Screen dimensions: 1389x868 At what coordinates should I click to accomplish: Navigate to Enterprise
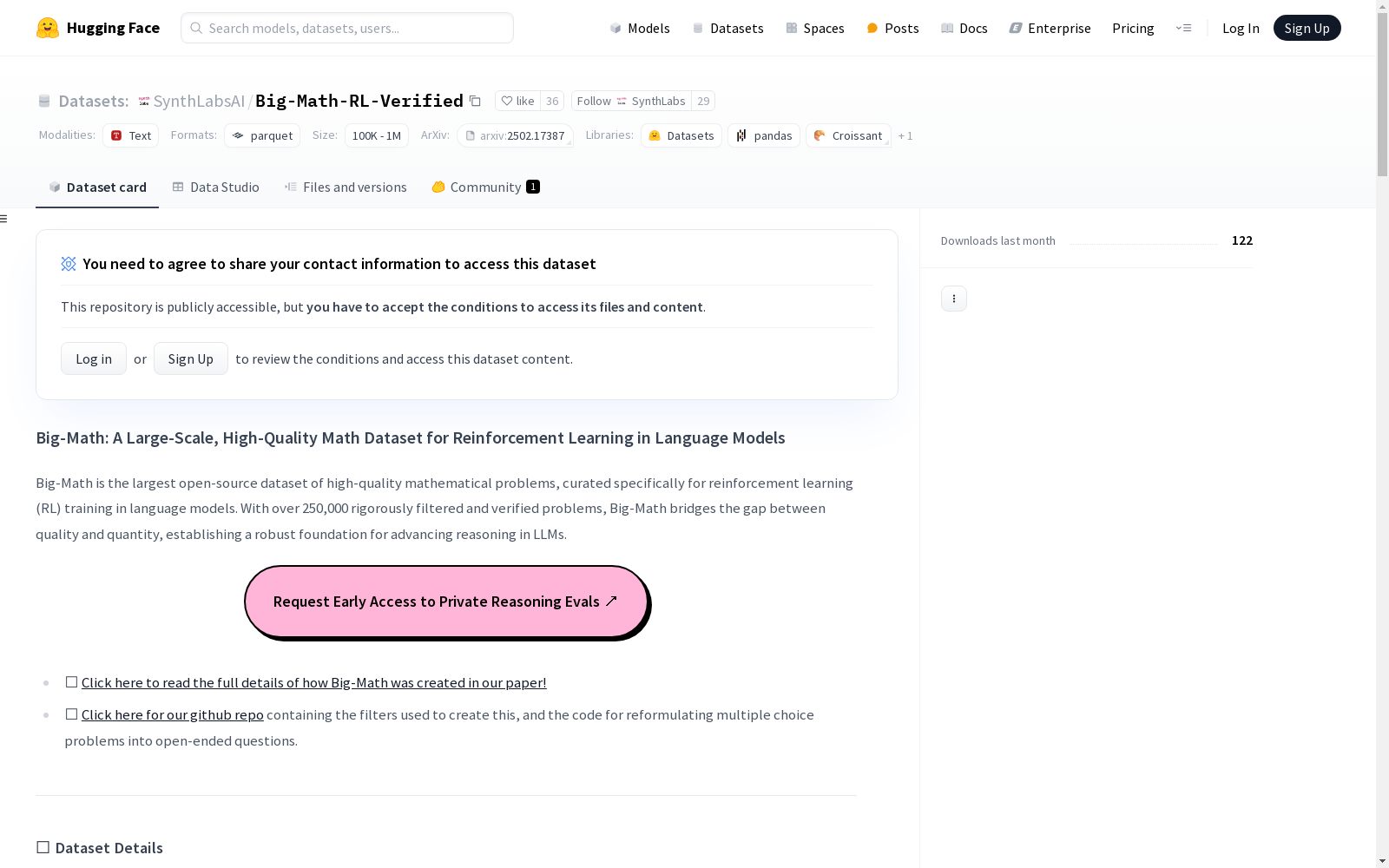coord(1050,28)
